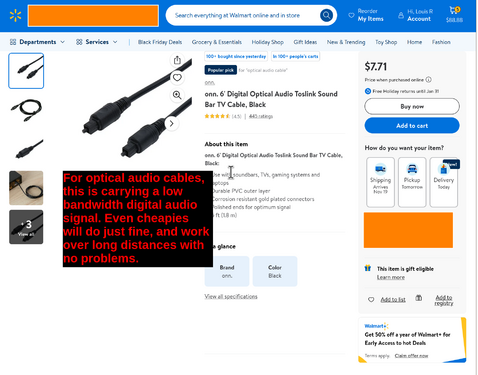Select the Shipping fulfillment option

[380, 182]
